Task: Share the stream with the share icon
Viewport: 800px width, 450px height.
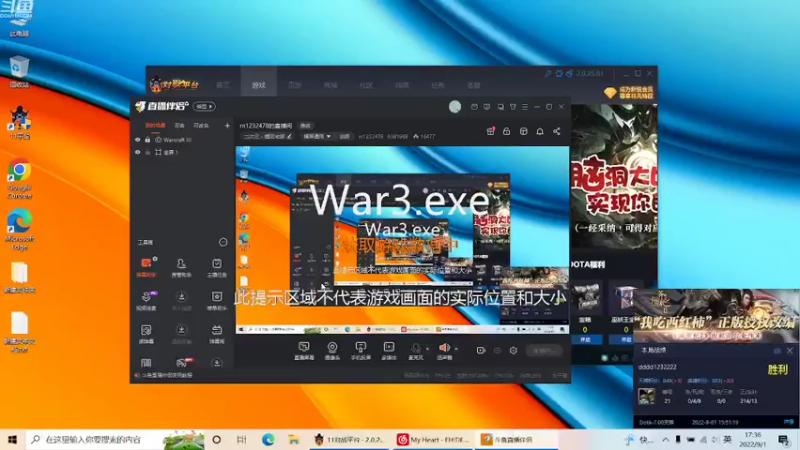Action: (x=557, y=131)
